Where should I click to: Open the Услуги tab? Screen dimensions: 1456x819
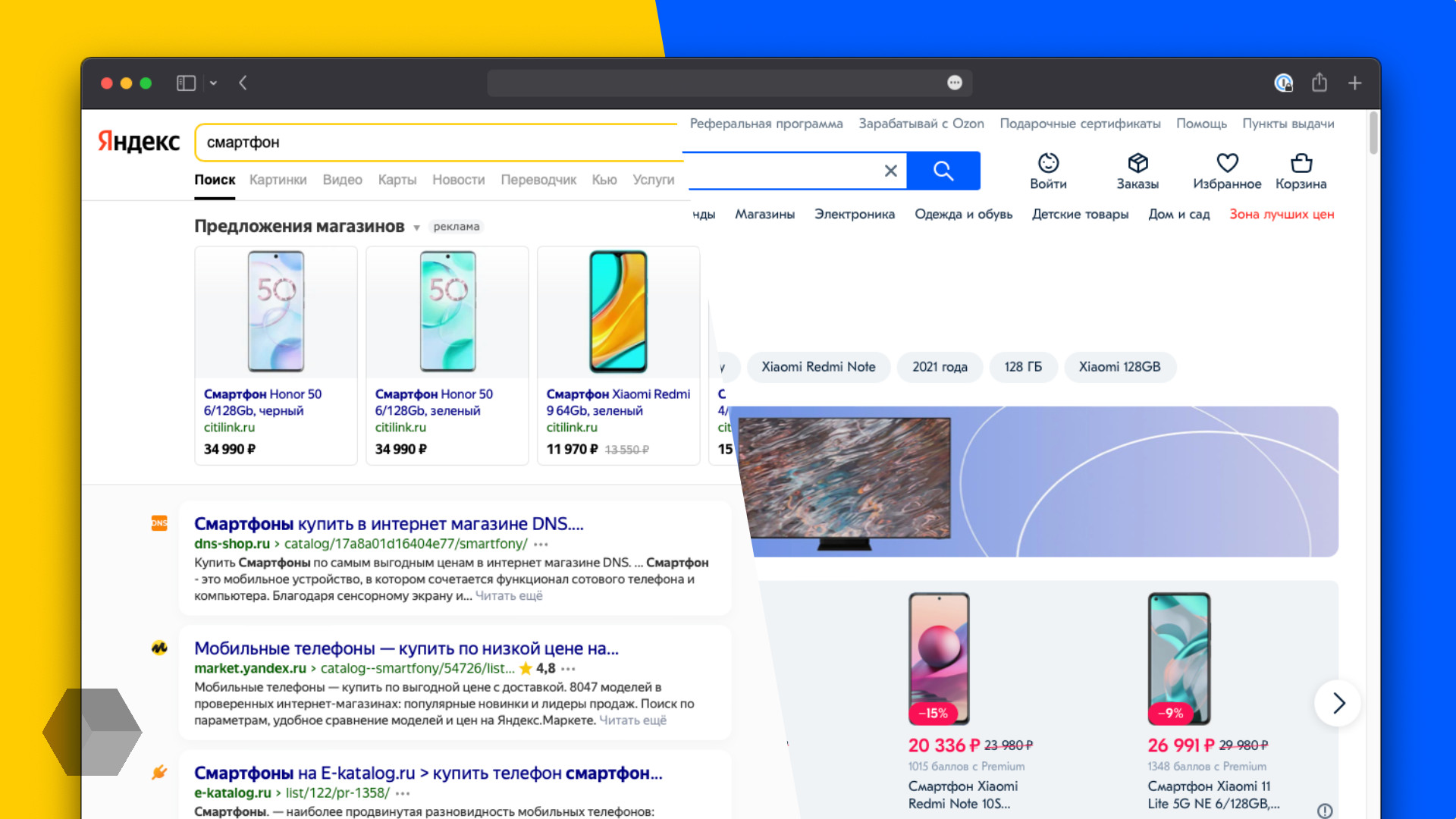(x=654, y=180)
